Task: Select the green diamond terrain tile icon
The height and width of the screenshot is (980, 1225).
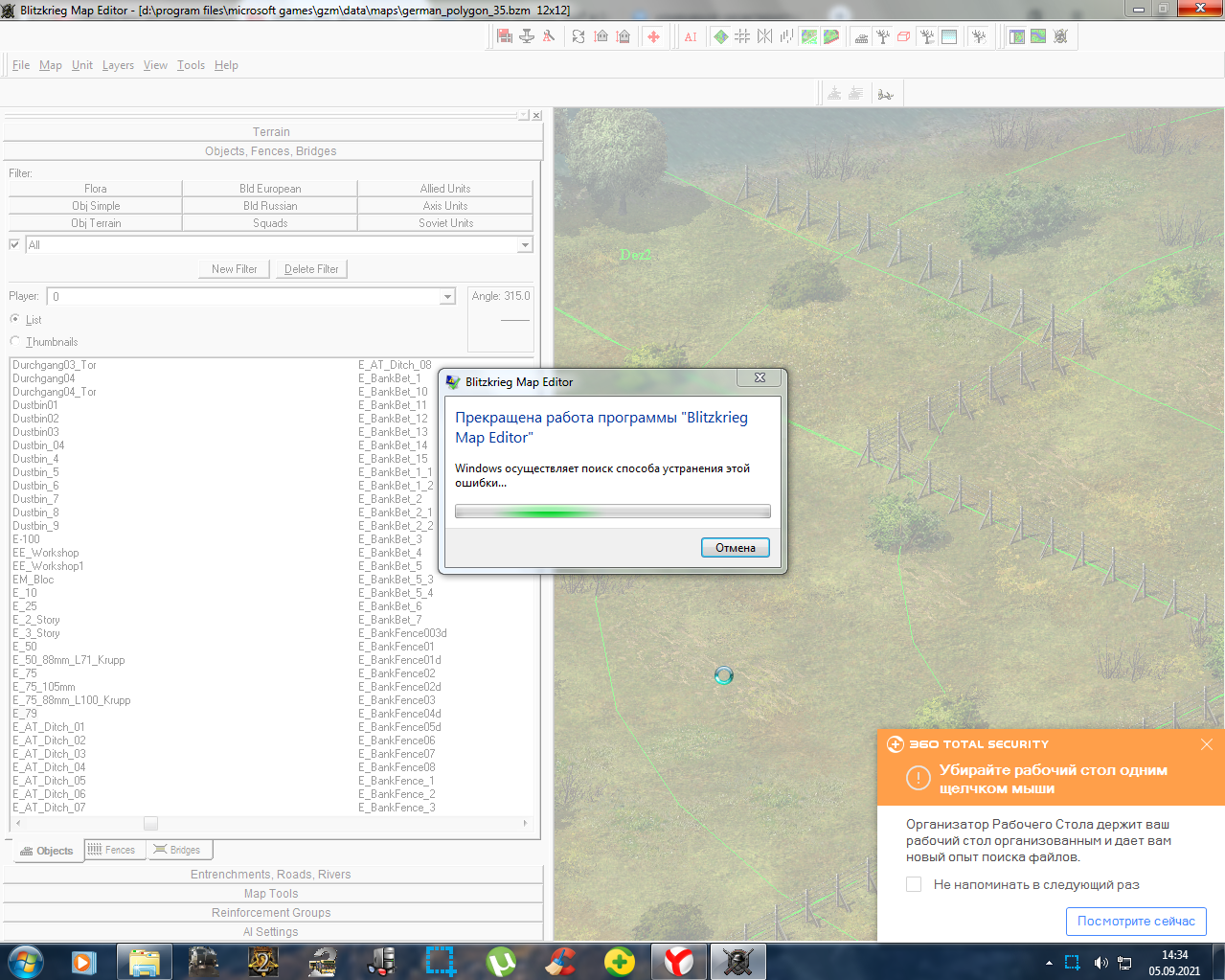Action: click(720, 36)
